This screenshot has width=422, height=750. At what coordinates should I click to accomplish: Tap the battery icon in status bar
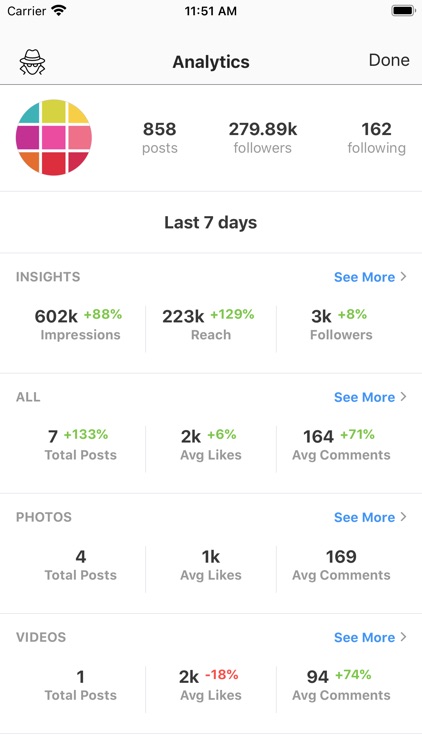tap(403, 11)
